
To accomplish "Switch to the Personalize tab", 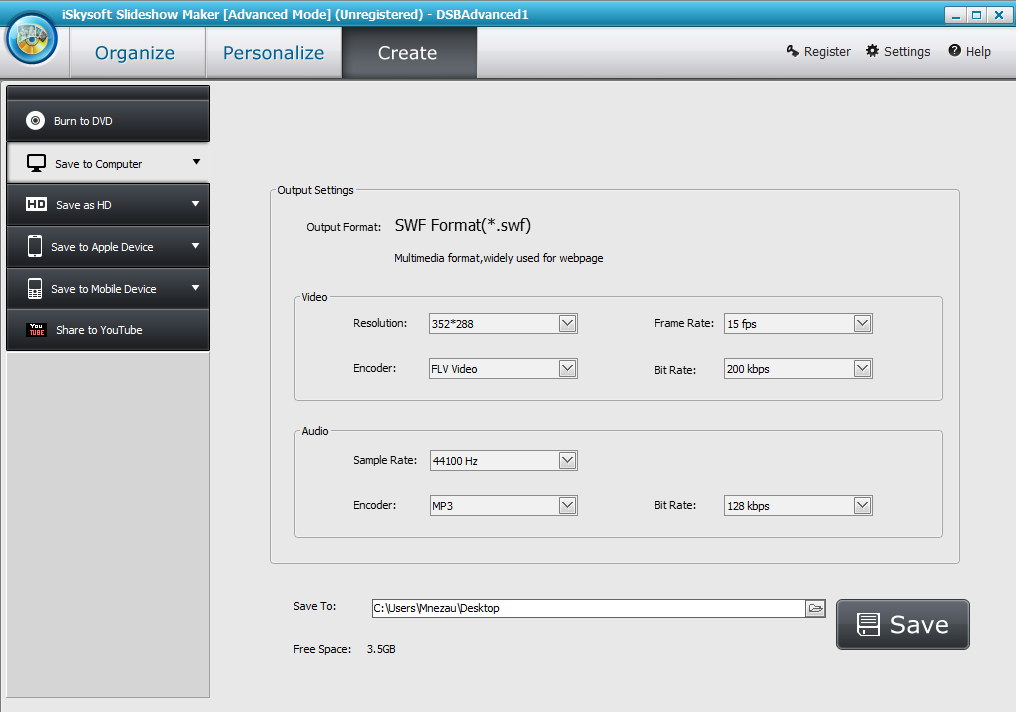I will click(272, 52).
